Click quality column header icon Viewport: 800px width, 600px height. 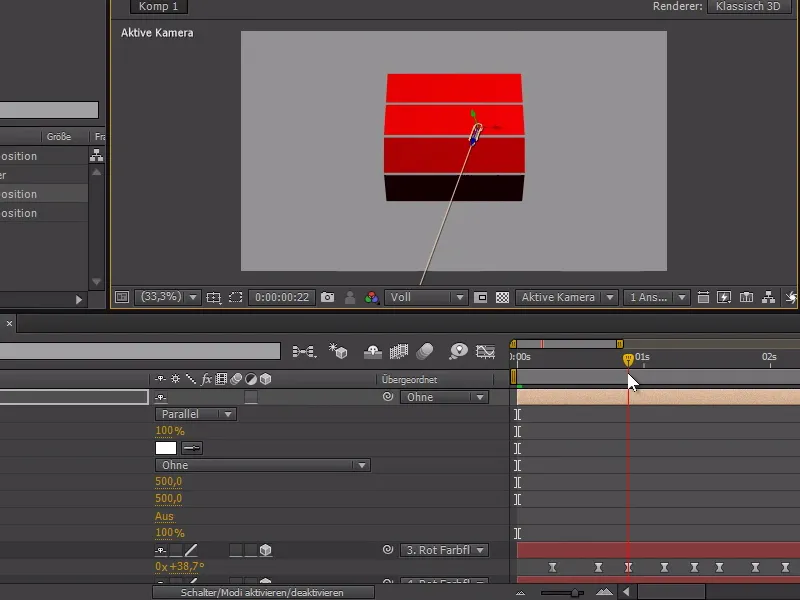click(190, 379)
